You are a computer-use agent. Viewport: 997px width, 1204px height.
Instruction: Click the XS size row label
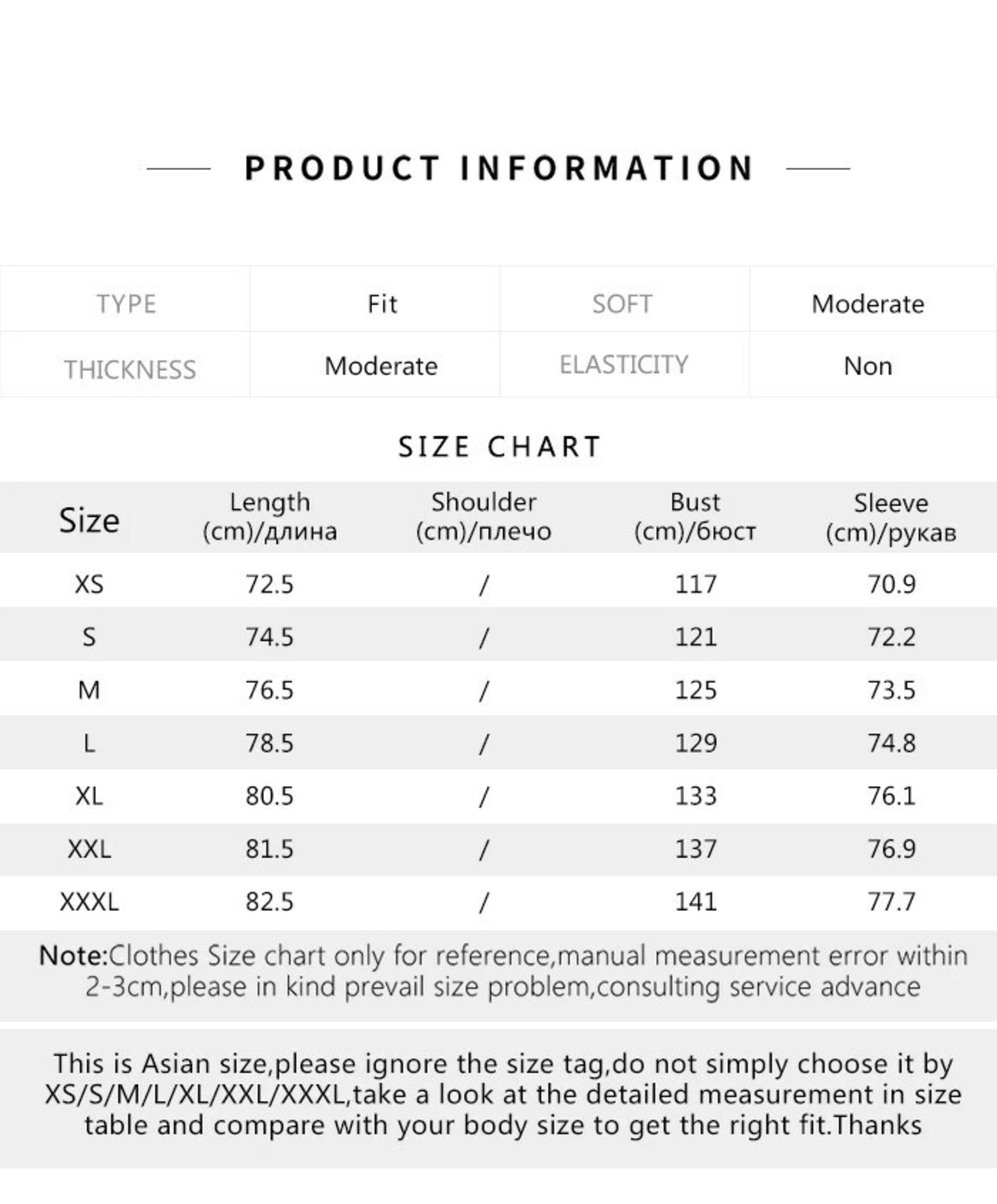coord(89,584)
